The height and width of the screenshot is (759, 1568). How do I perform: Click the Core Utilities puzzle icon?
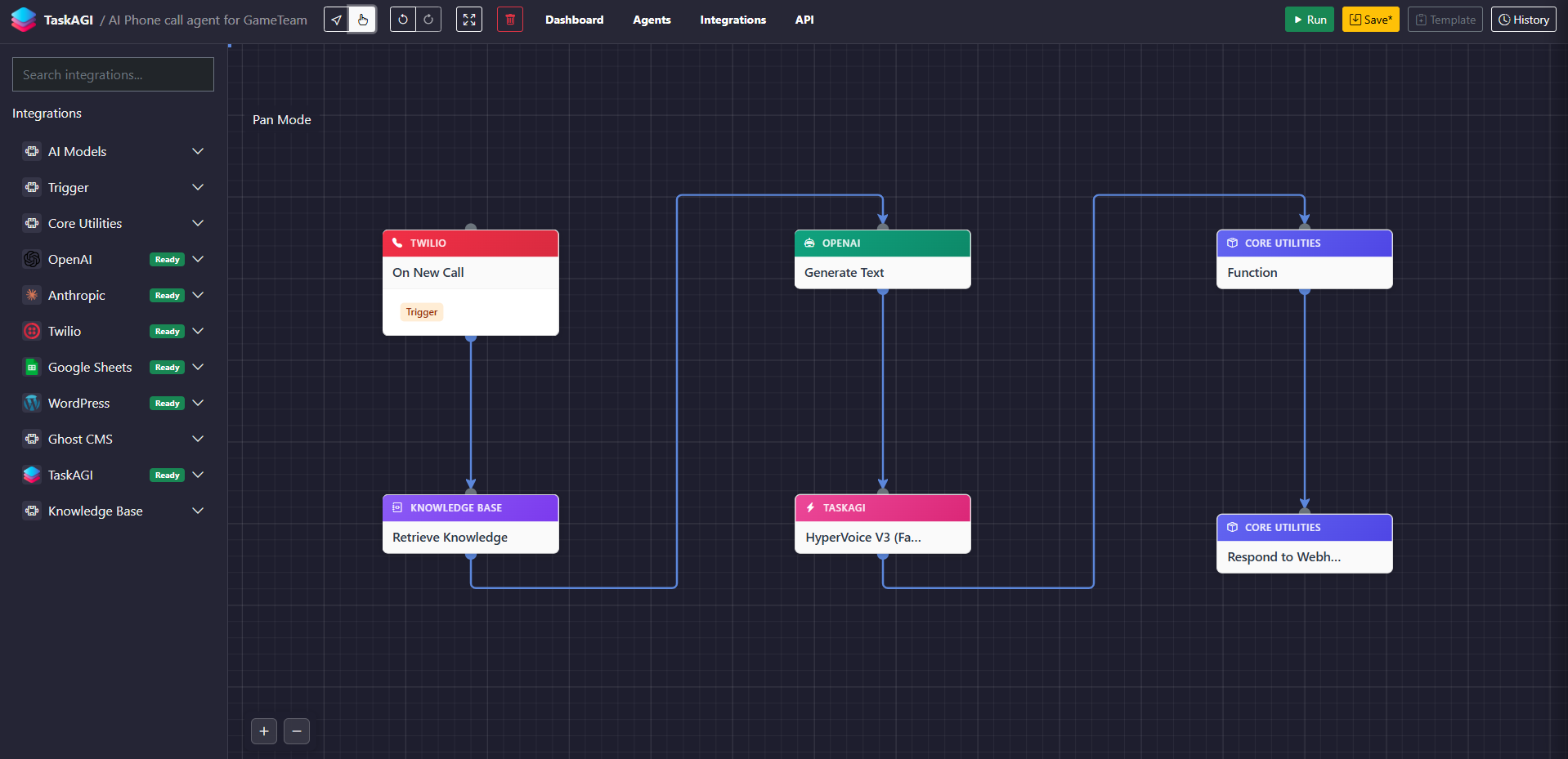click(32, 223)
